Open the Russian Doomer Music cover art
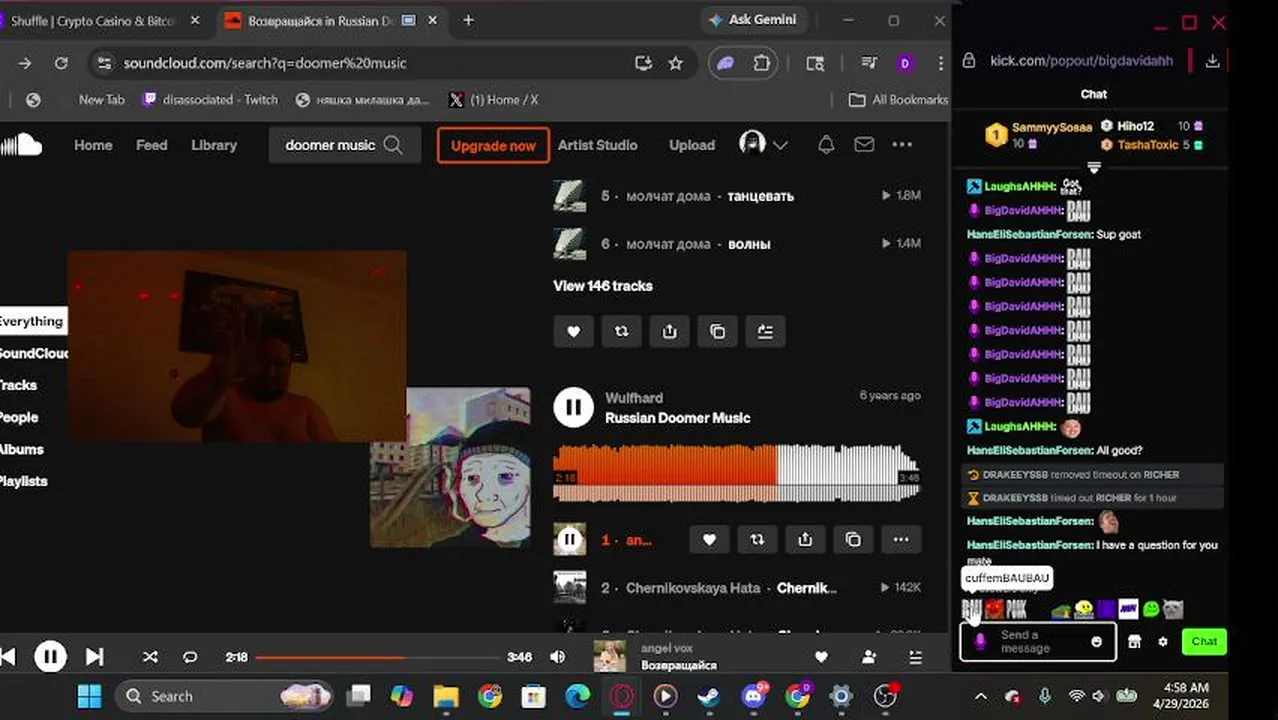This screenshot has height=720, width=1278. pyautogui.click(x=450, y=467)
